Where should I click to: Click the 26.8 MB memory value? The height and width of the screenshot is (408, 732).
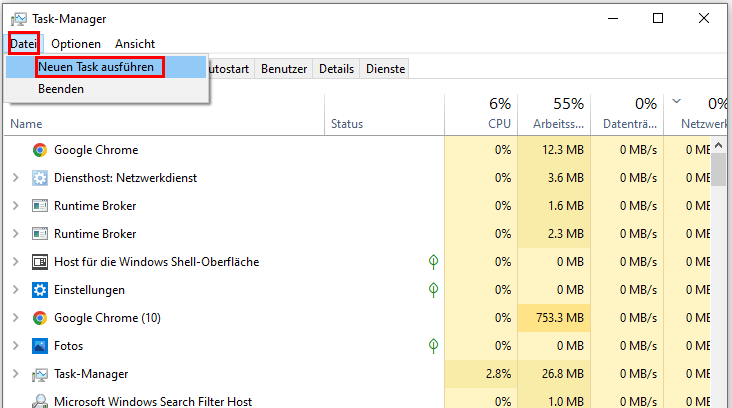point(563,374)
